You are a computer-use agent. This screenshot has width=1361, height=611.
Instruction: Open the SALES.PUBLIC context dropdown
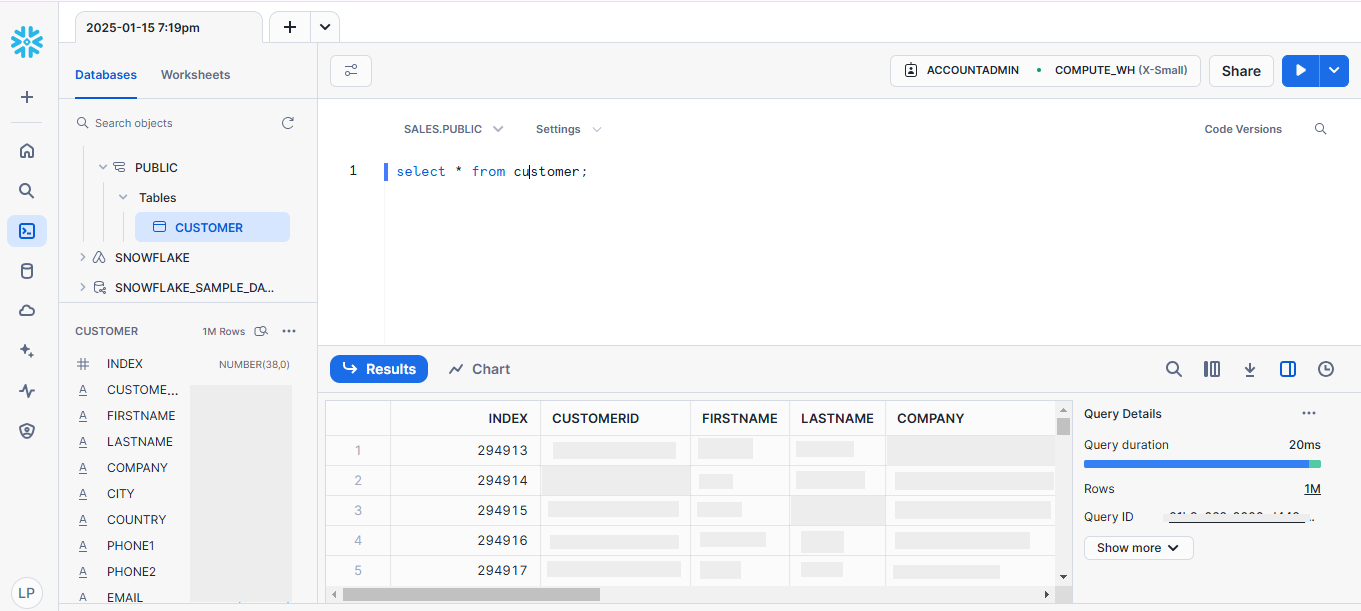pos(453,129)
